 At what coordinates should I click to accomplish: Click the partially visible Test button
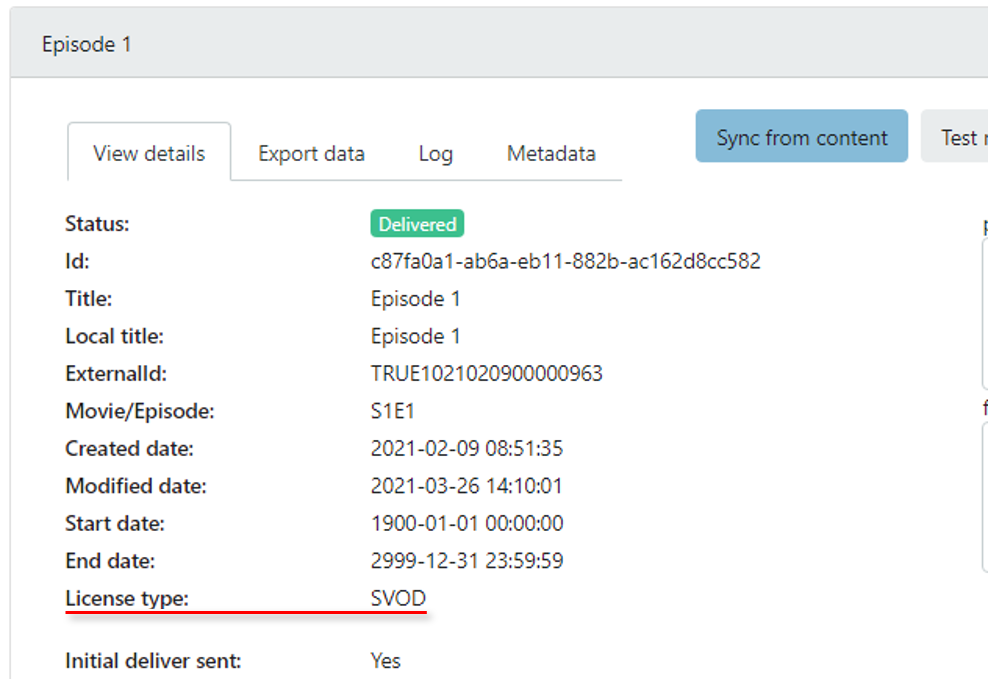(x=958, y=137)
